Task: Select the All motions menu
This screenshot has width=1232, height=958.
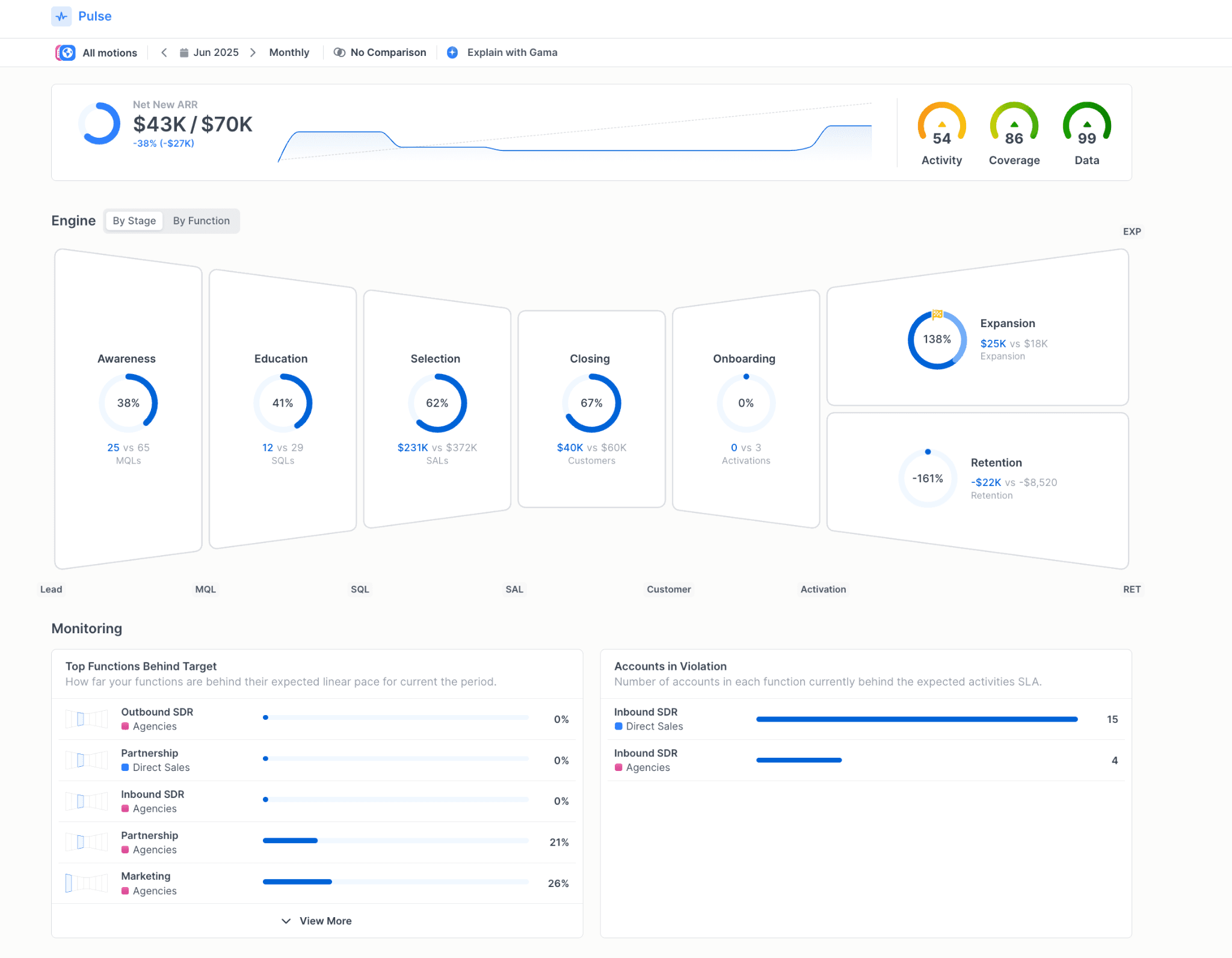Action: [109, 52]
